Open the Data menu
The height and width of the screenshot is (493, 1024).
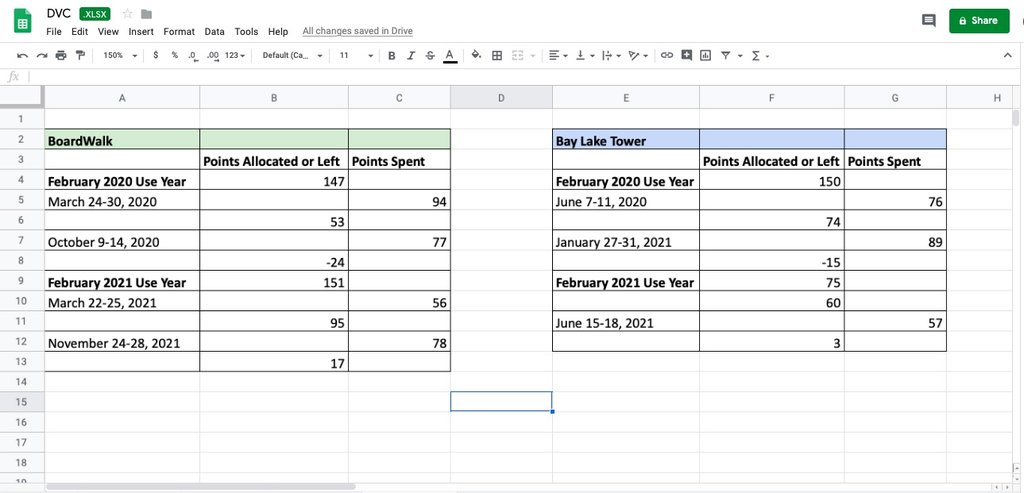[214, 31]
